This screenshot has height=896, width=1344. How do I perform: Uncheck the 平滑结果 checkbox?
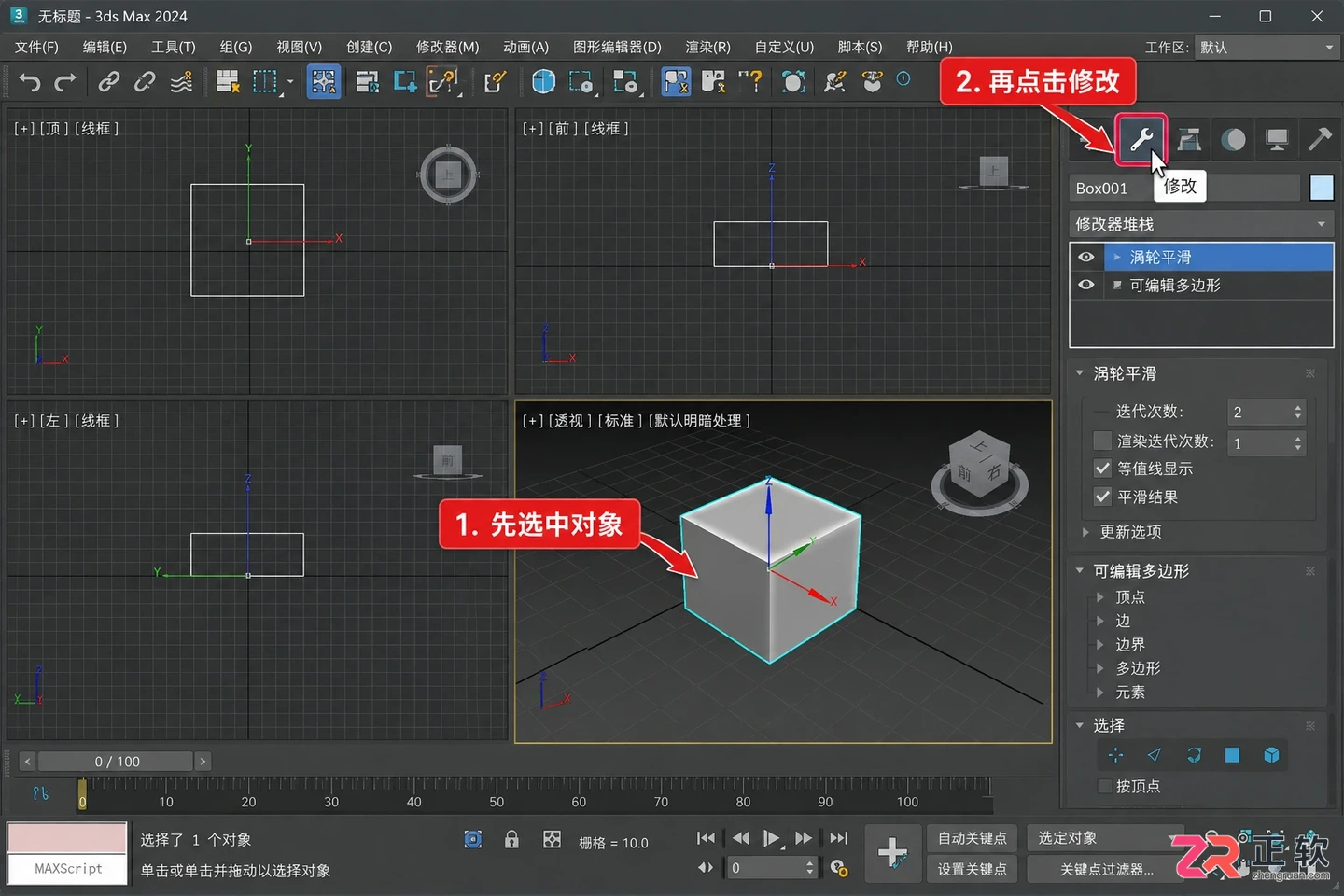1102,497
